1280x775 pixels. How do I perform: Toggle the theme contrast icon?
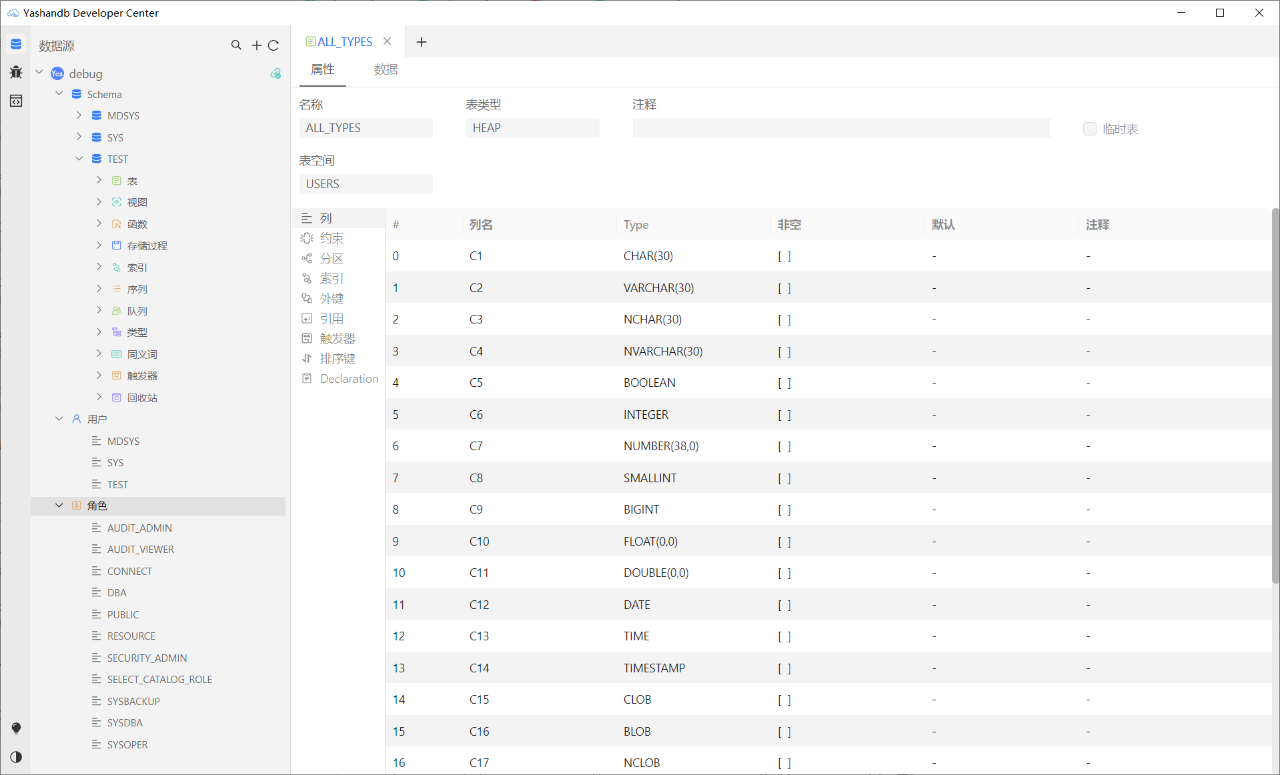[x=16, y=757]
